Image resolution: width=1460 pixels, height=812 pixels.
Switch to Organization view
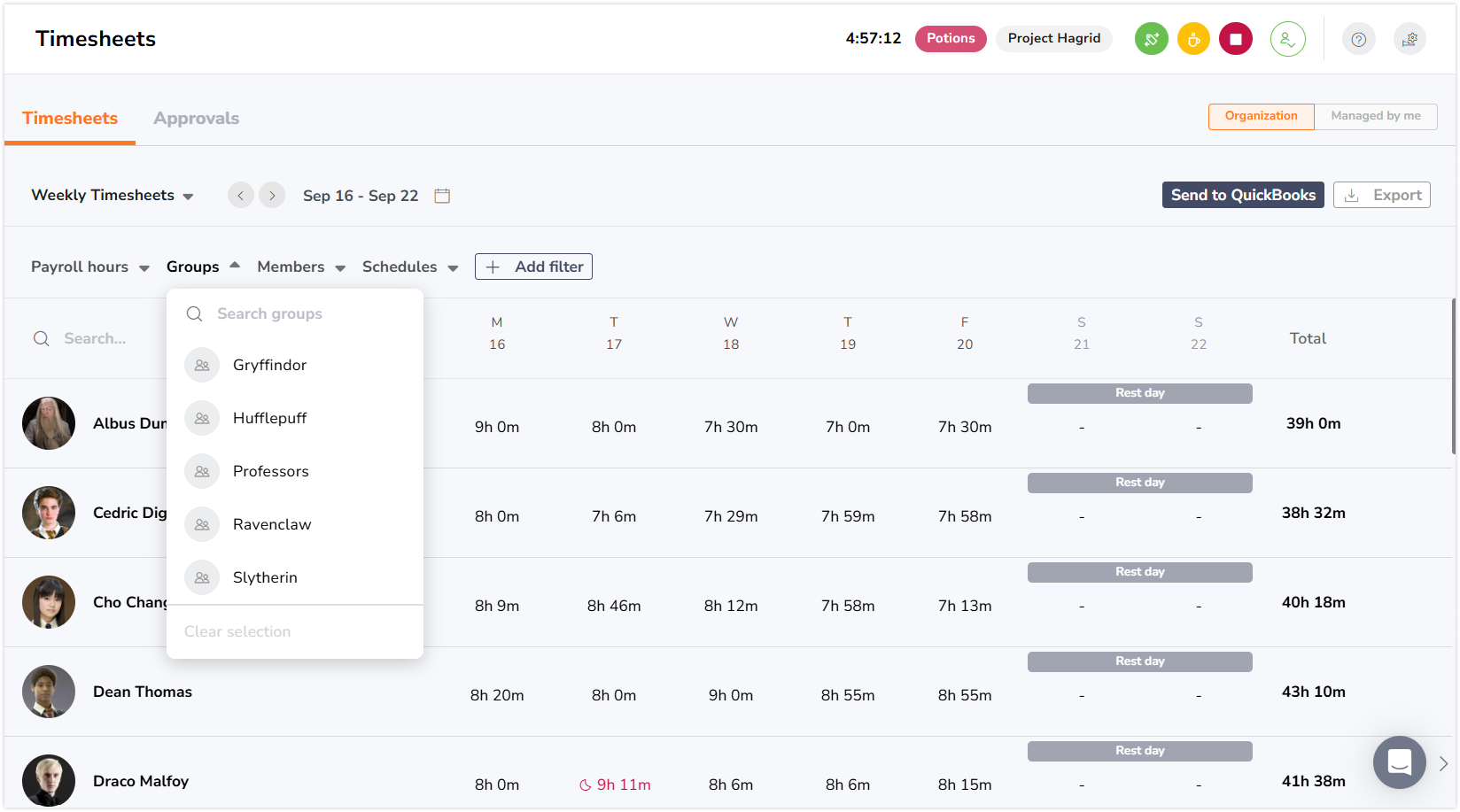click(1261, 116)
